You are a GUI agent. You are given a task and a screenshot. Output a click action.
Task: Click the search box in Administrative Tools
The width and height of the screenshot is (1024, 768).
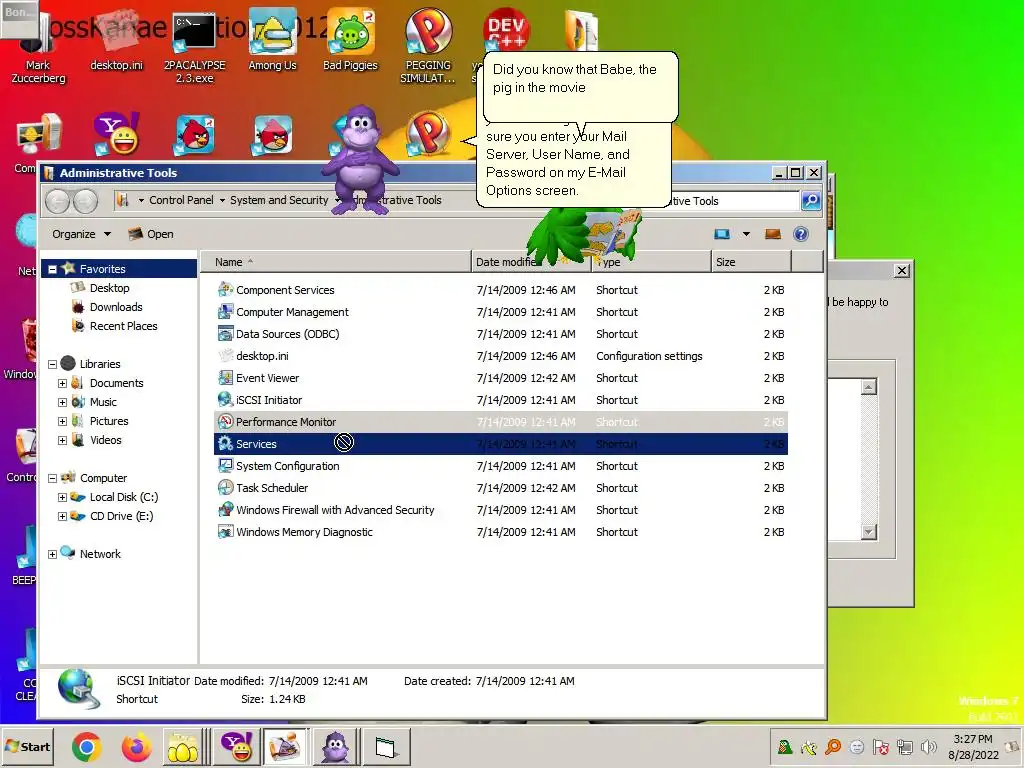[x=735, y=200]
